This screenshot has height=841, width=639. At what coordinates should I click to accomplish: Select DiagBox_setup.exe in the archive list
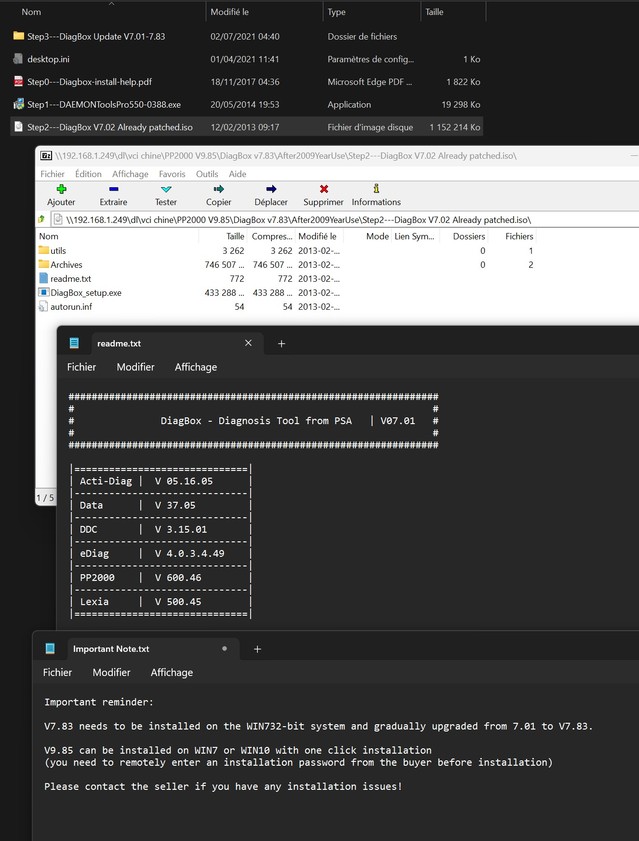86,293
